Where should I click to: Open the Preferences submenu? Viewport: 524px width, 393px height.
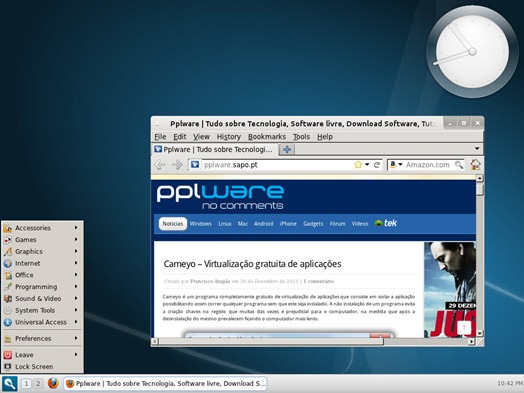click(x=42, y=339)
